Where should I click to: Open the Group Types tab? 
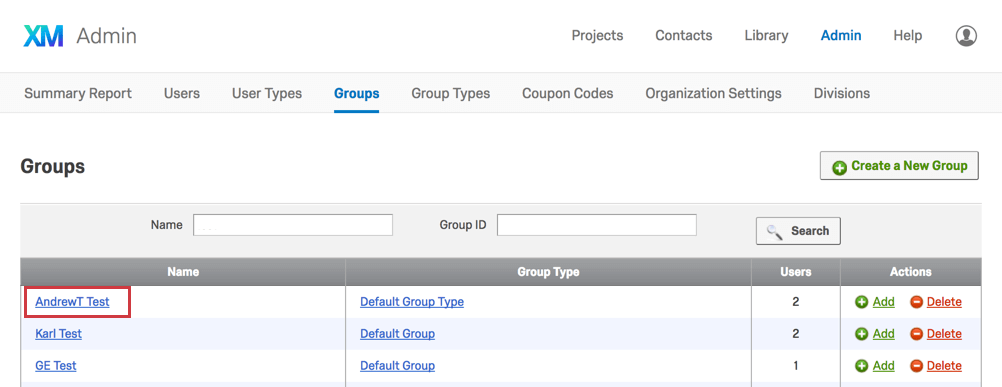(451, 93)
